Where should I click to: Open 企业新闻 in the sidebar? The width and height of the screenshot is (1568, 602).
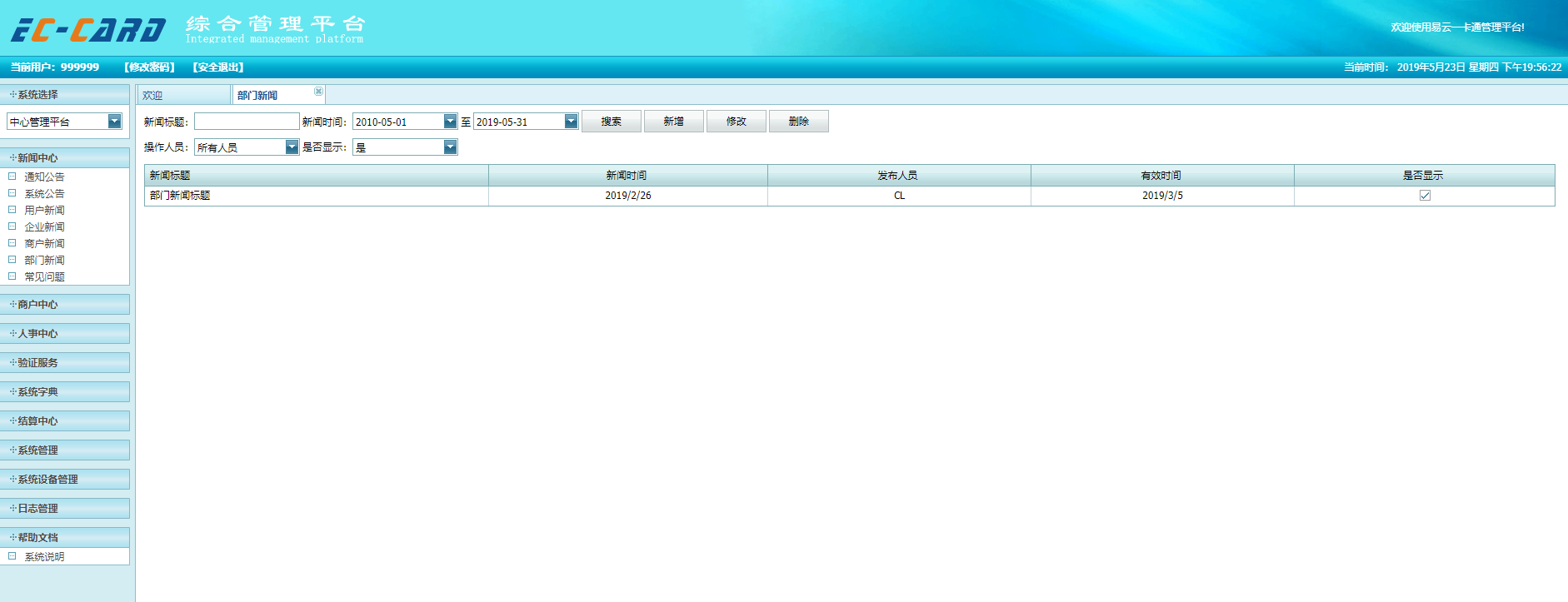coord(44,226)
